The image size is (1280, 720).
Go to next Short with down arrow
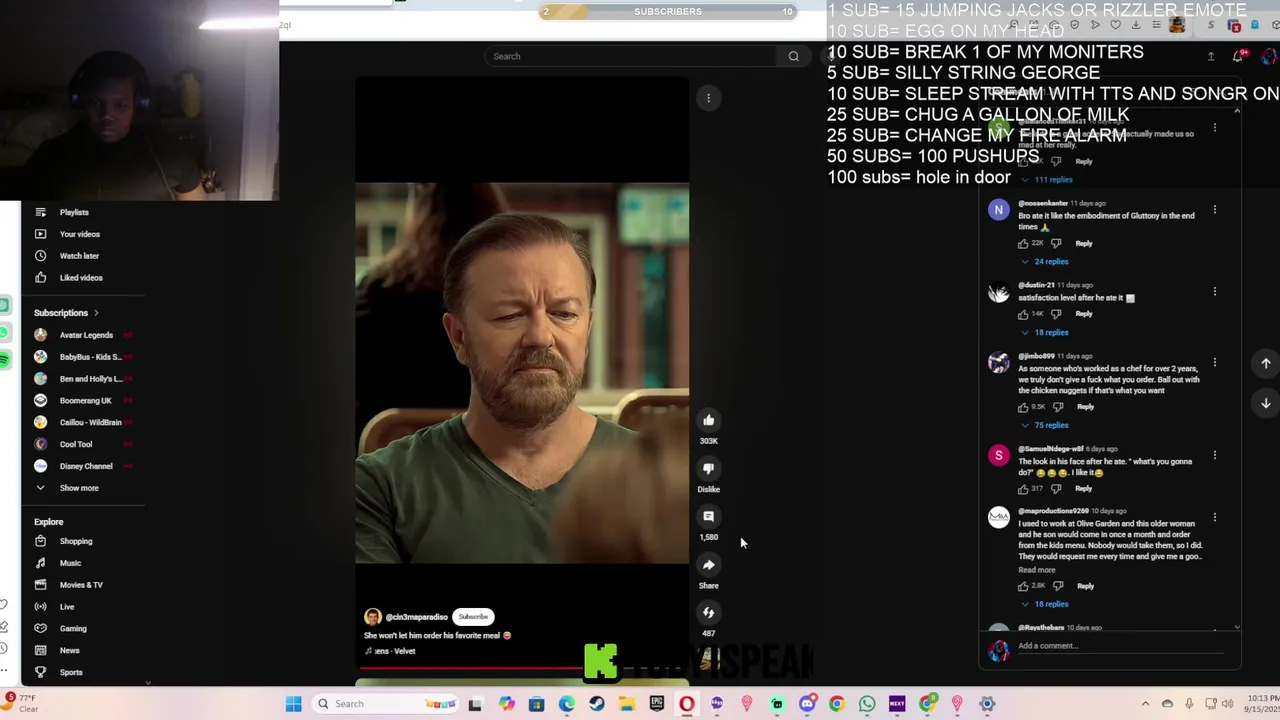click(1265, 403)
